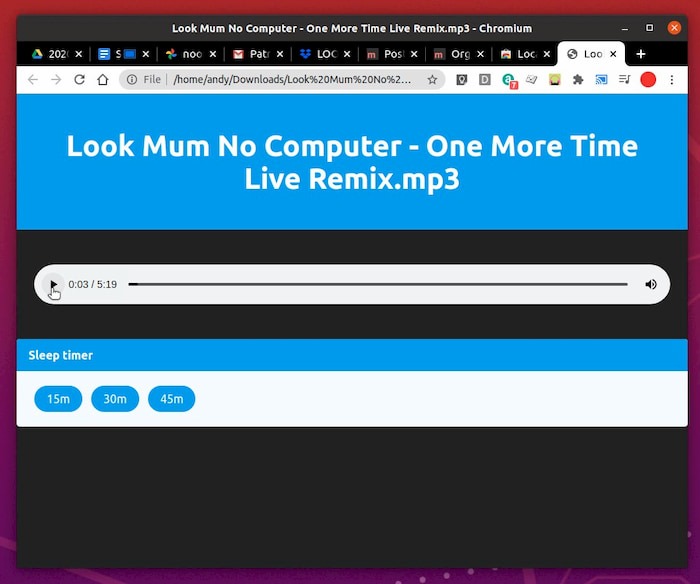Close the Dropbox LOC tab

(347, 54)
